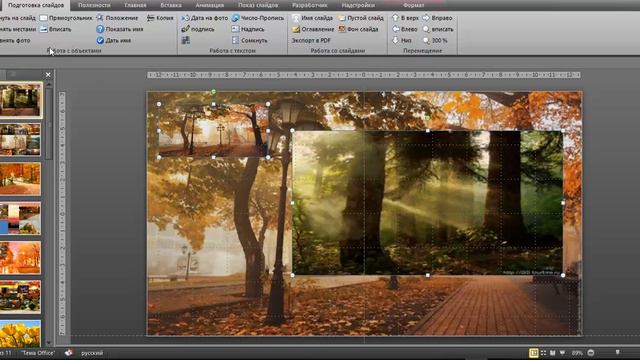Click the Прямоугольник rectangle icon
This screenshot has height=360, width=640.
point(43,18)
